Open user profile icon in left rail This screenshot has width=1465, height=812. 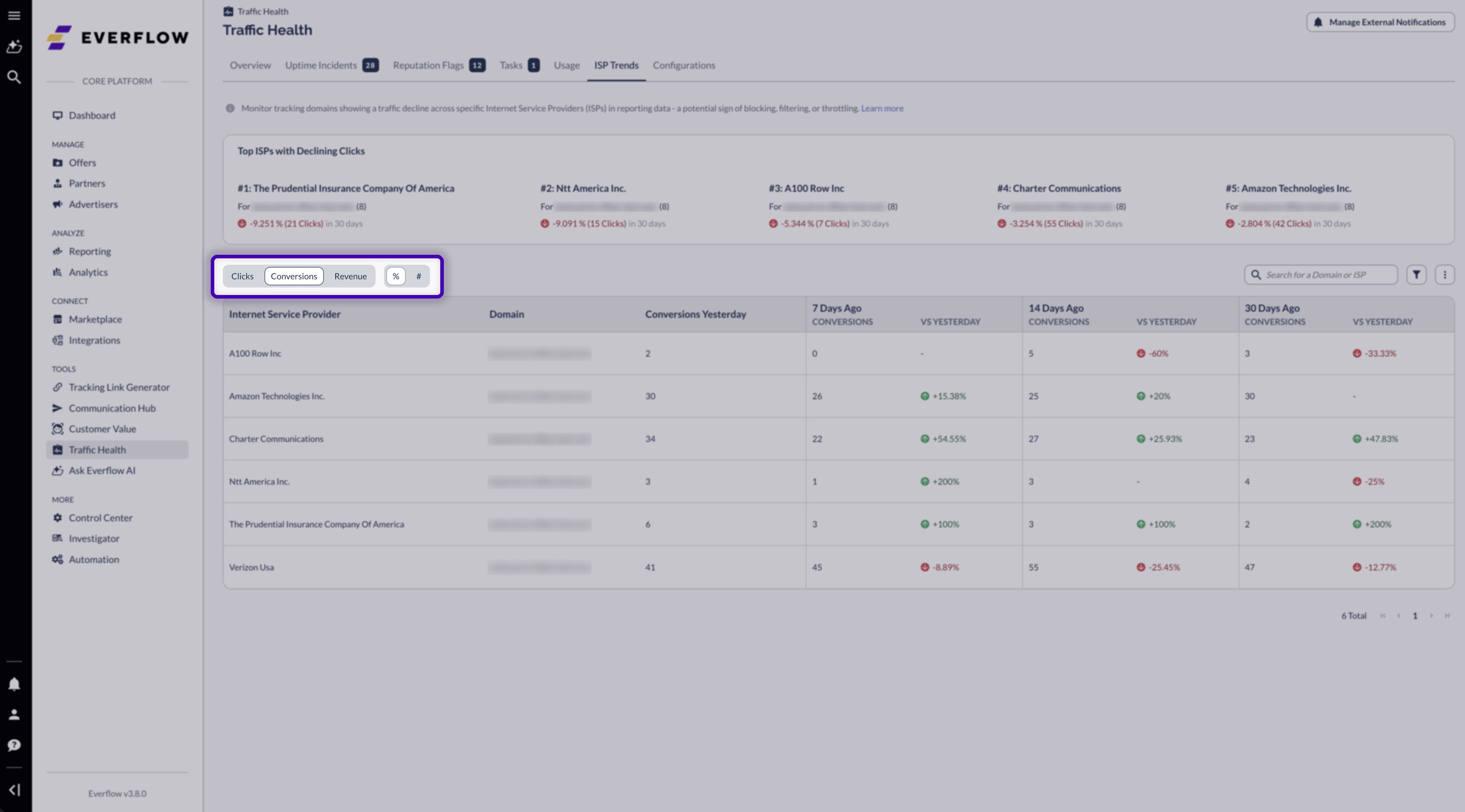pos(14,715)
